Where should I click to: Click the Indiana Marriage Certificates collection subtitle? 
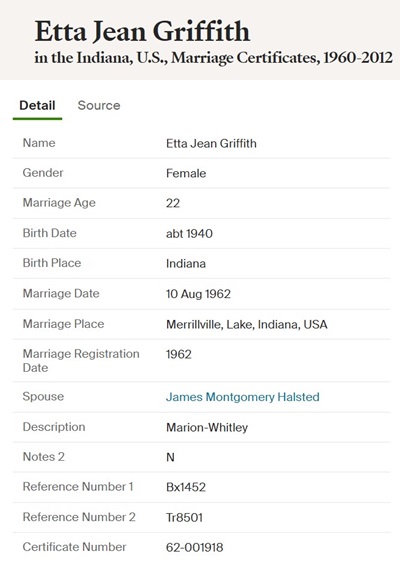[x=213, y=58]
